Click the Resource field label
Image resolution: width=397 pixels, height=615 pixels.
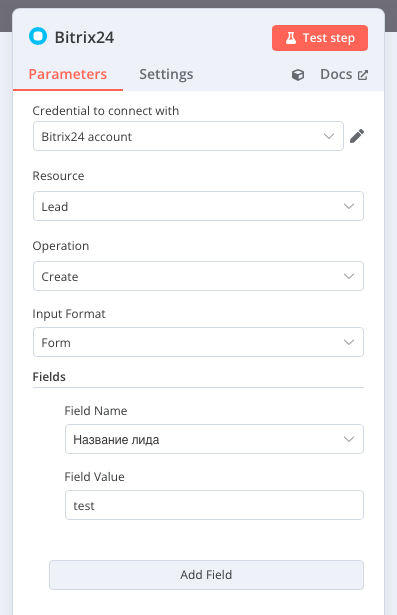tap(58, 176)
